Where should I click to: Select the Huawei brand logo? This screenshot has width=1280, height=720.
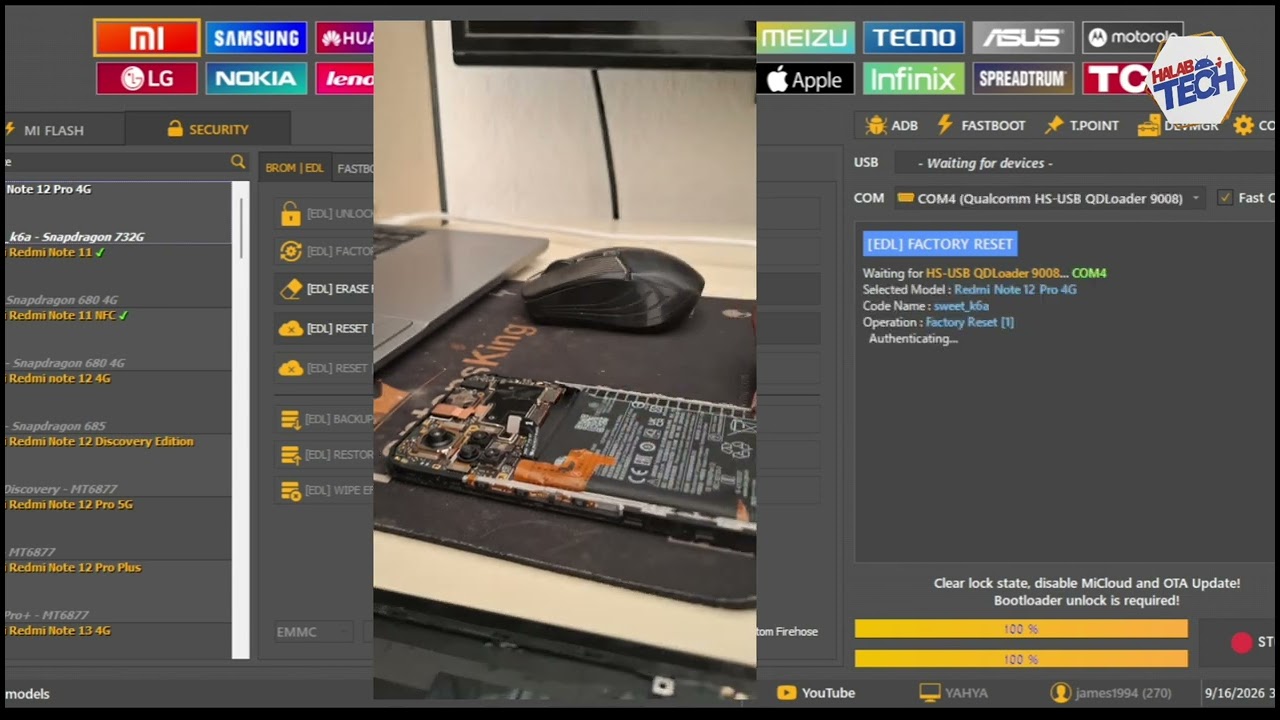(345, 38)
